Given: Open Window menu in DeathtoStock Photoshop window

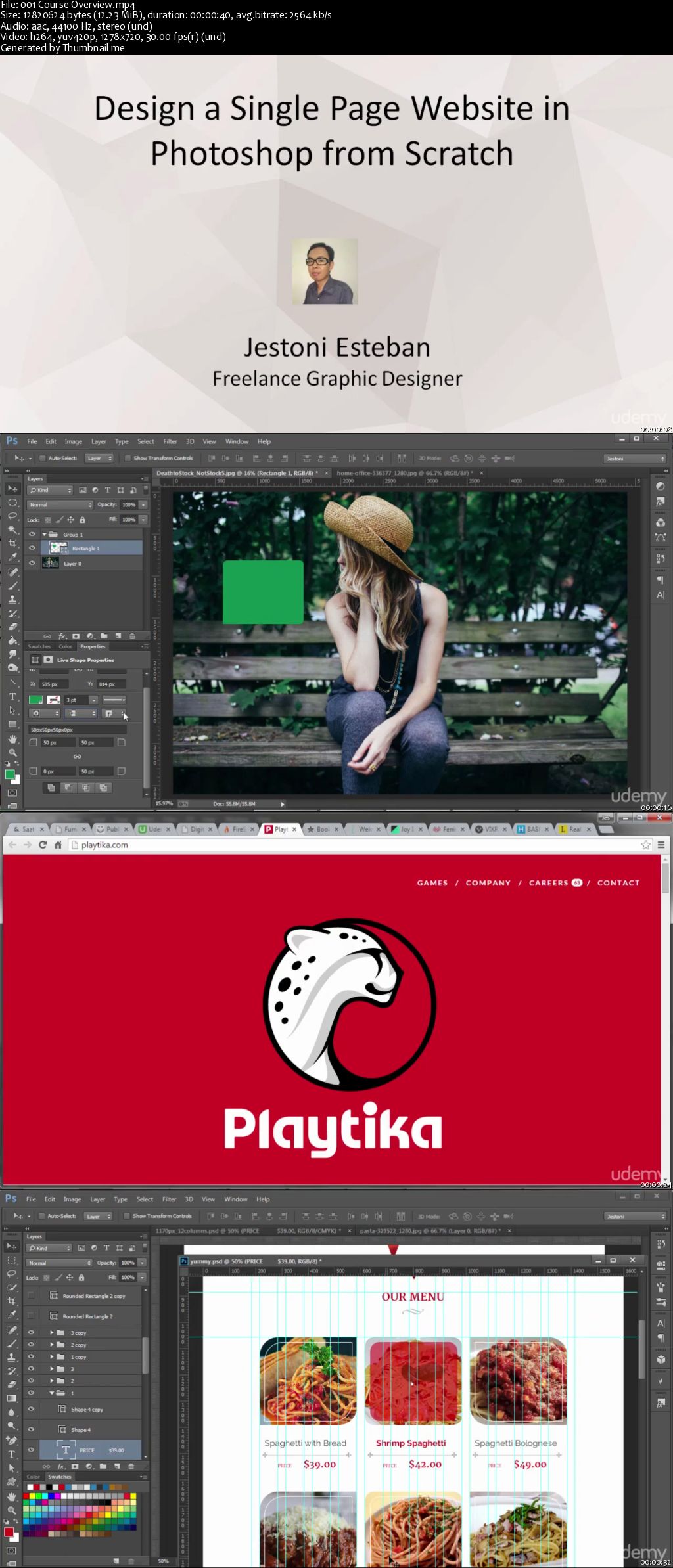Looking at the screenshot, I should [237, 441].
